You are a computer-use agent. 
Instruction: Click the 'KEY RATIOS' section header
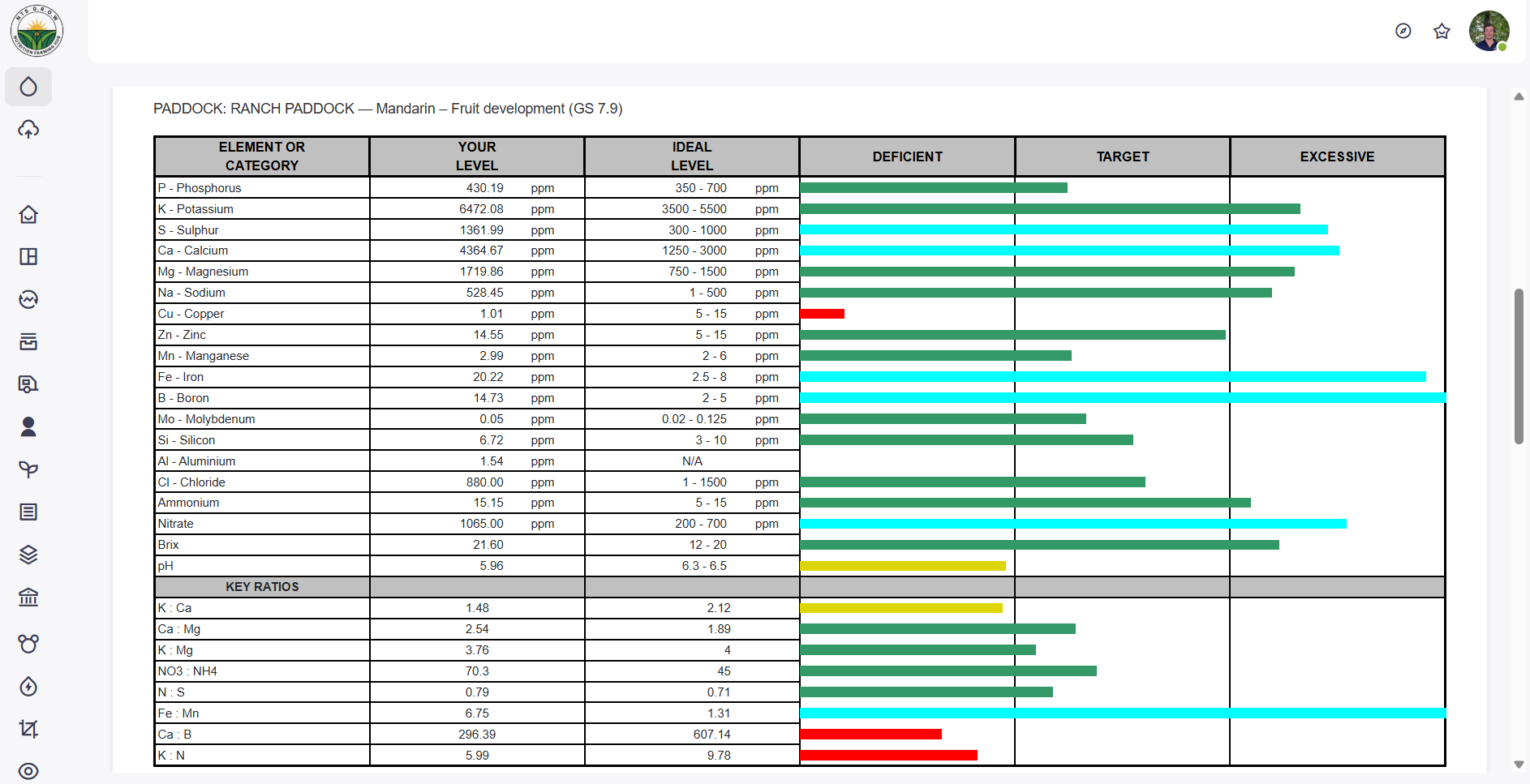262,587
